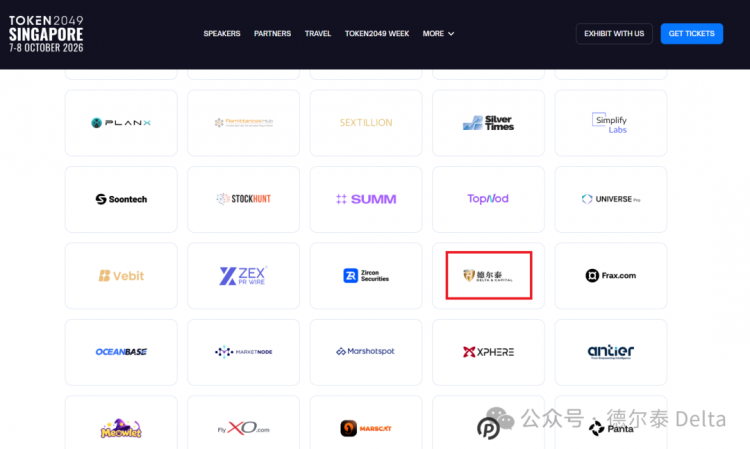Open the Speakers menu item
Screen dimensions: 750x449
pos(222,33)
